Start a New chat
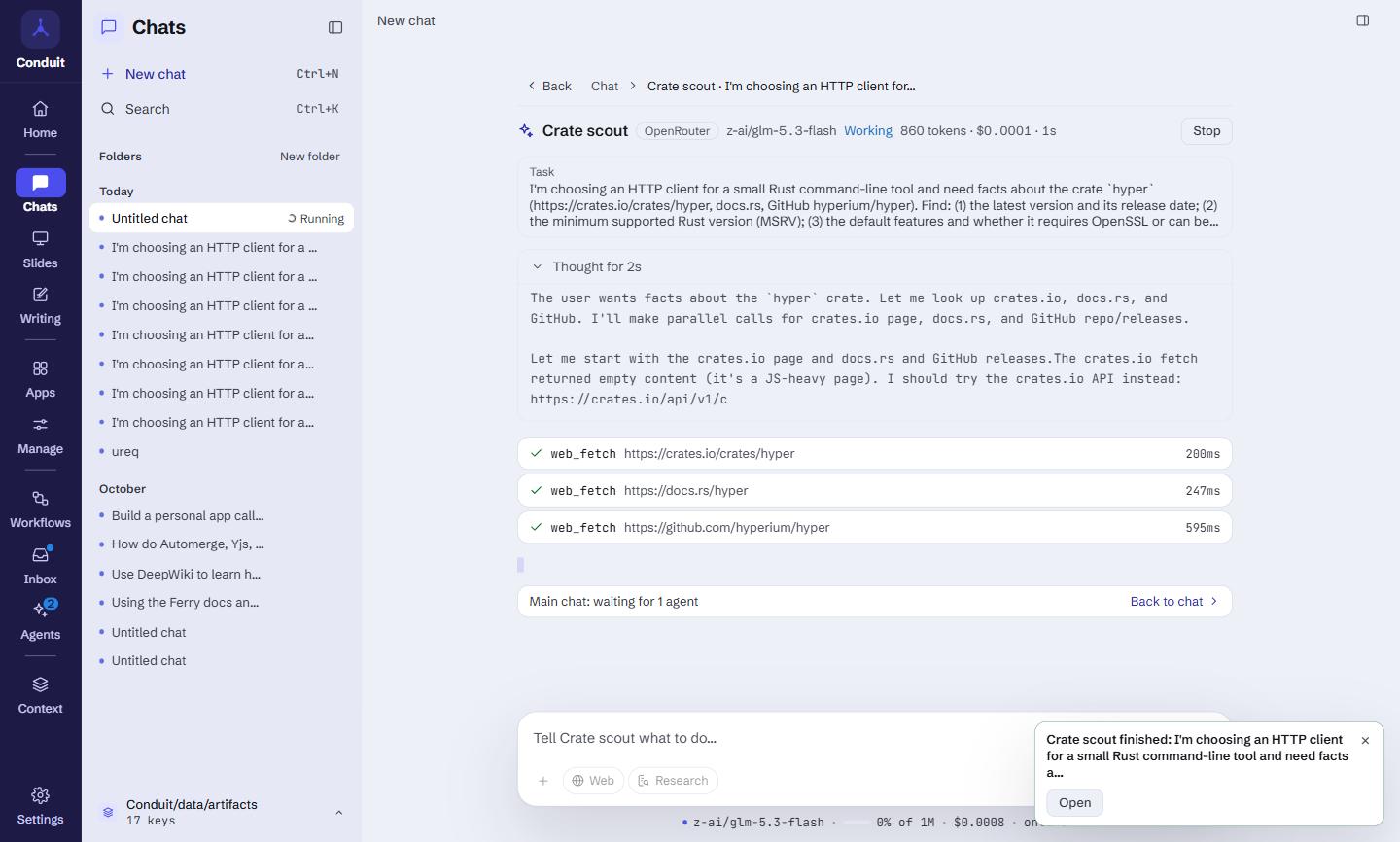 pos(221,74)
